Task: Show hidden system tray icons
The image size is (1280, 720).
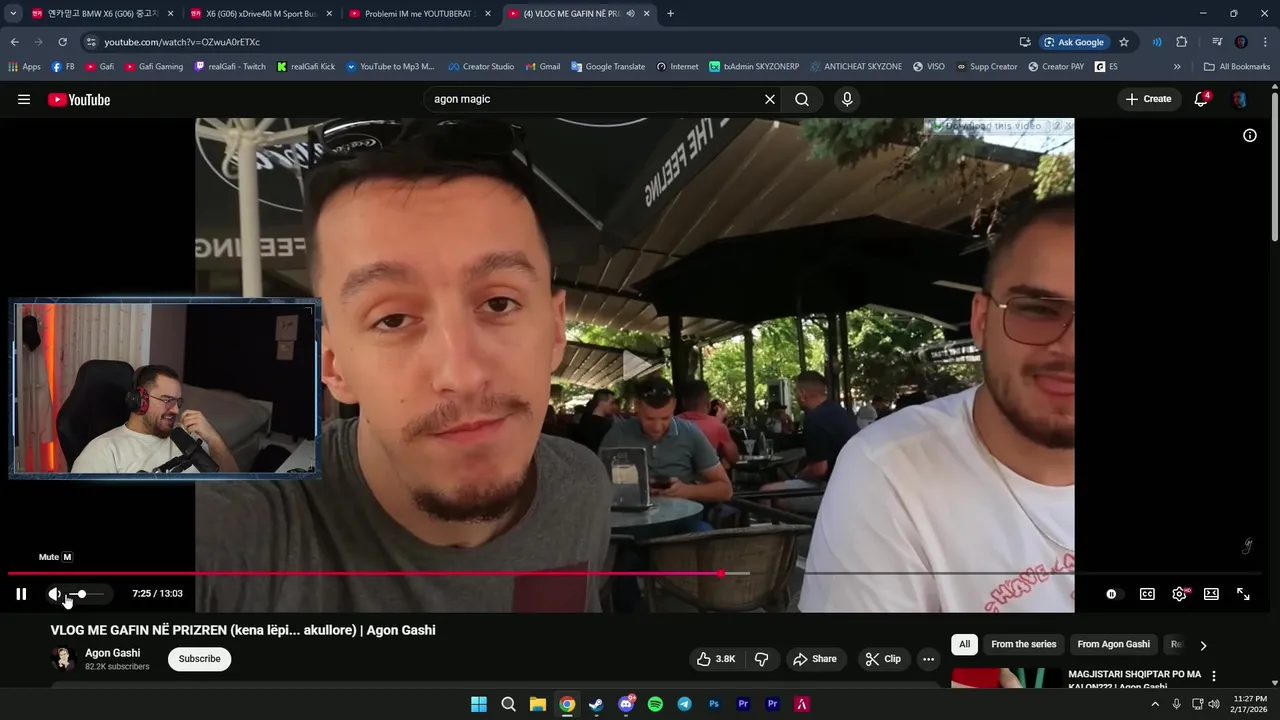Action: click(1155, 704)
